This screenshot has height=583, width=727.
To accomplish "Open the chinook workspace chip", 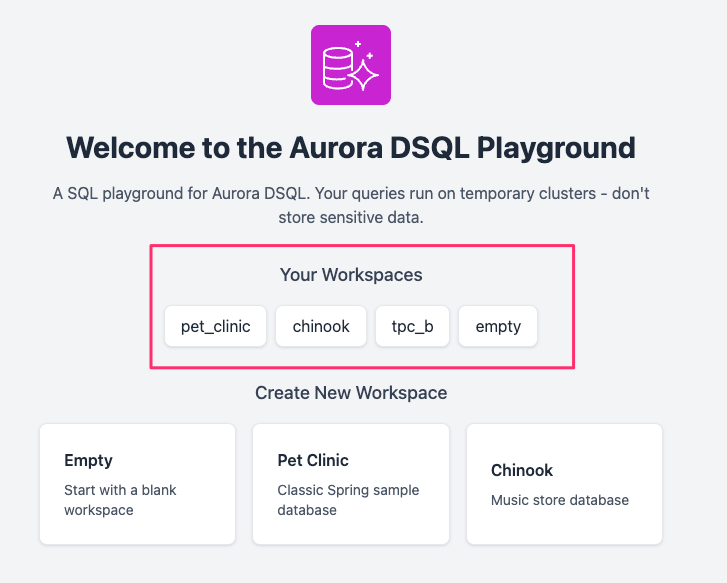I will click(321, 326).
